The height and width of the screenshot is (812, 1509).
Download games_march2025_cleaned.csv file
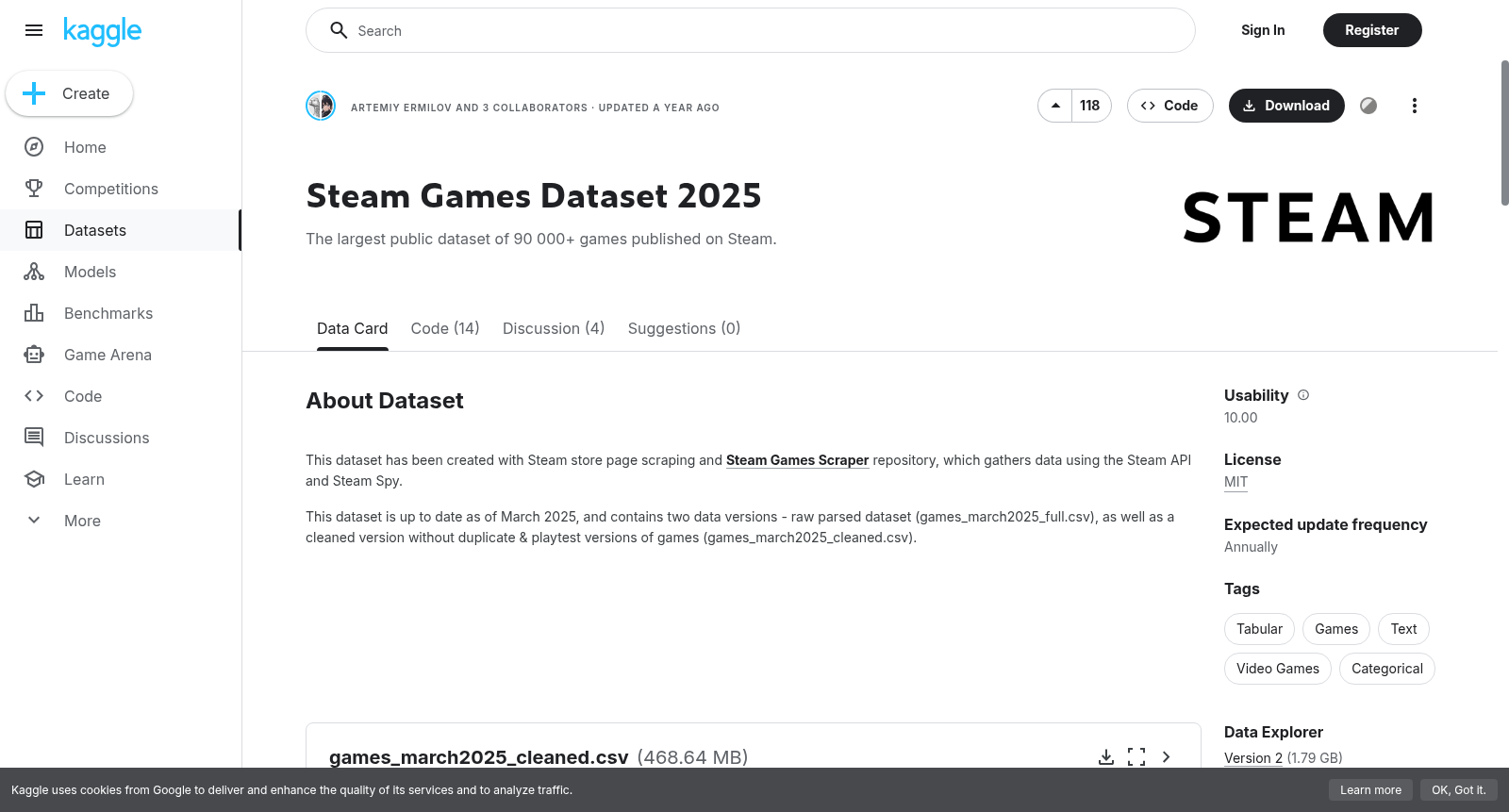[1106, 757]
